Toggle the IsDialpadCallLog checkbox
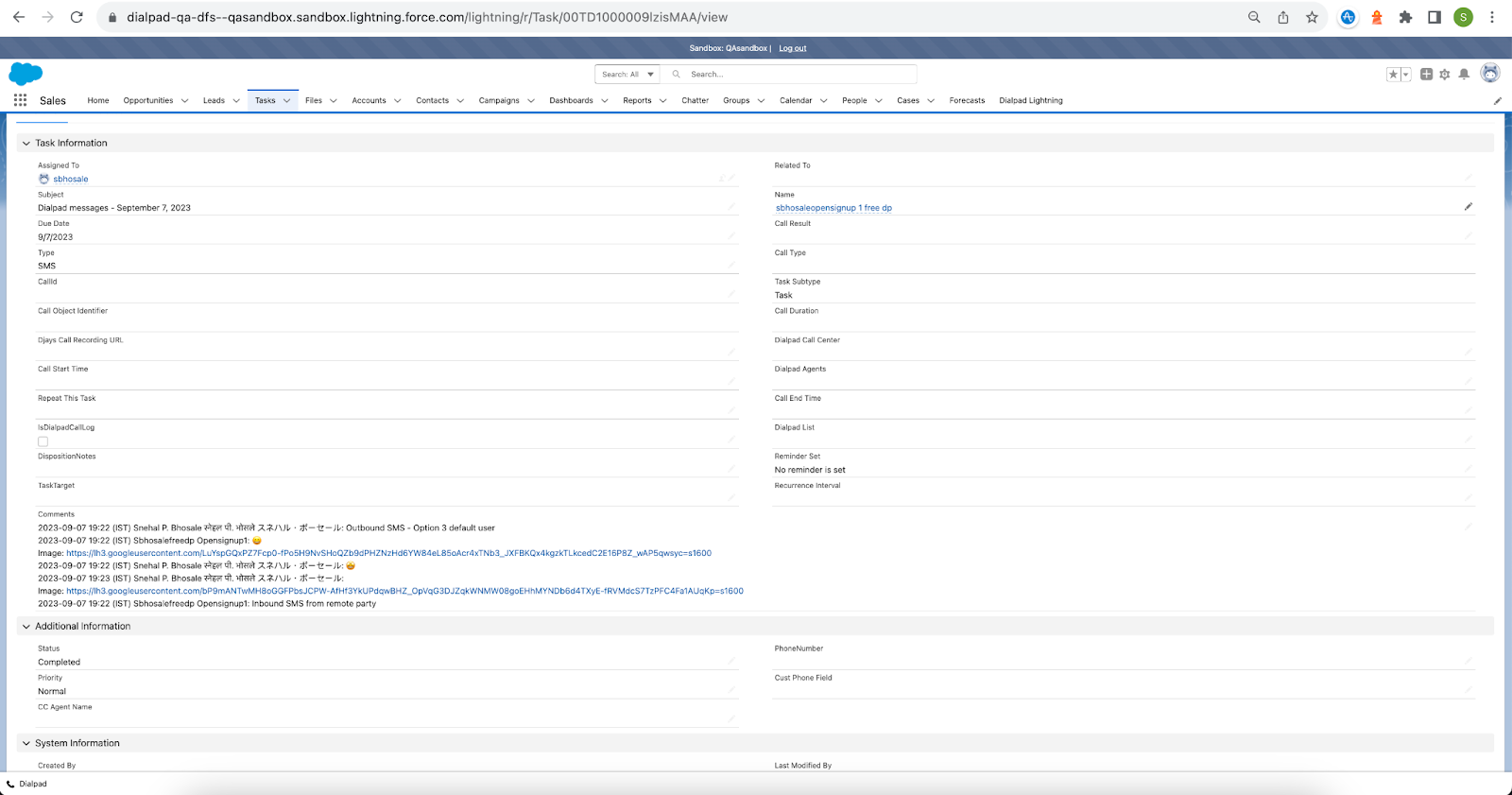 point(43,441)
